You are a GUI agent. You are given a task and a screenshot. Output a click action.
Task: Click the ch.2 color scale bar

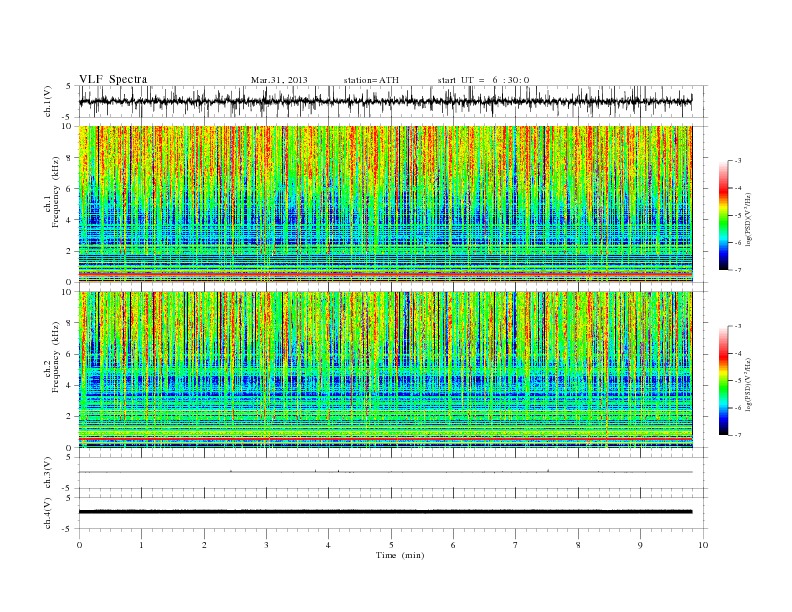723,380
